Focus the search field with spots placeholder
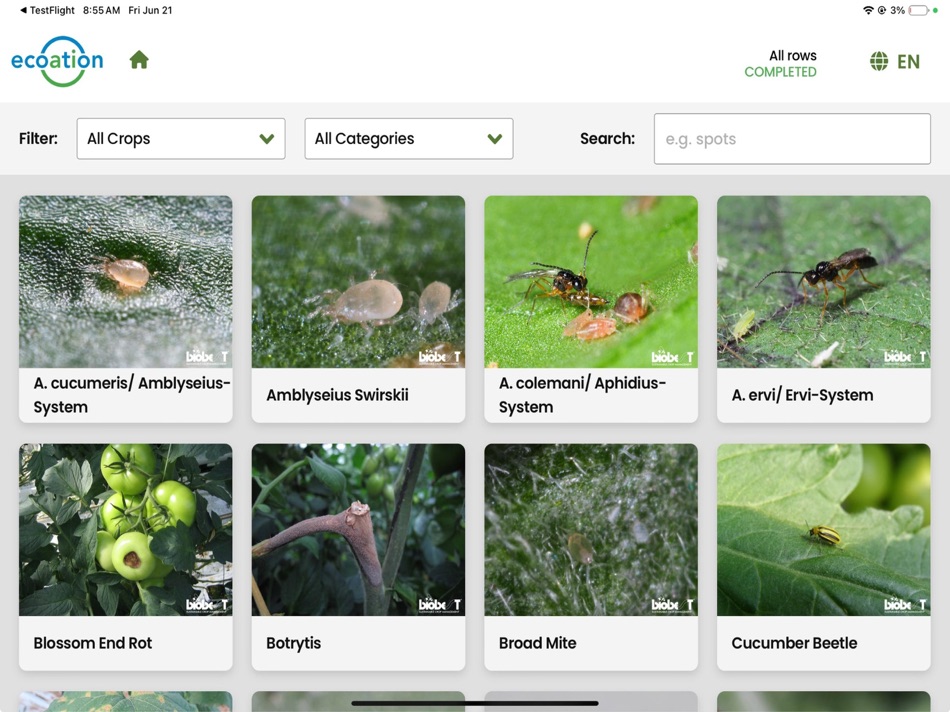This screenshot has width=950, height=712. click(x=792, y=139)
